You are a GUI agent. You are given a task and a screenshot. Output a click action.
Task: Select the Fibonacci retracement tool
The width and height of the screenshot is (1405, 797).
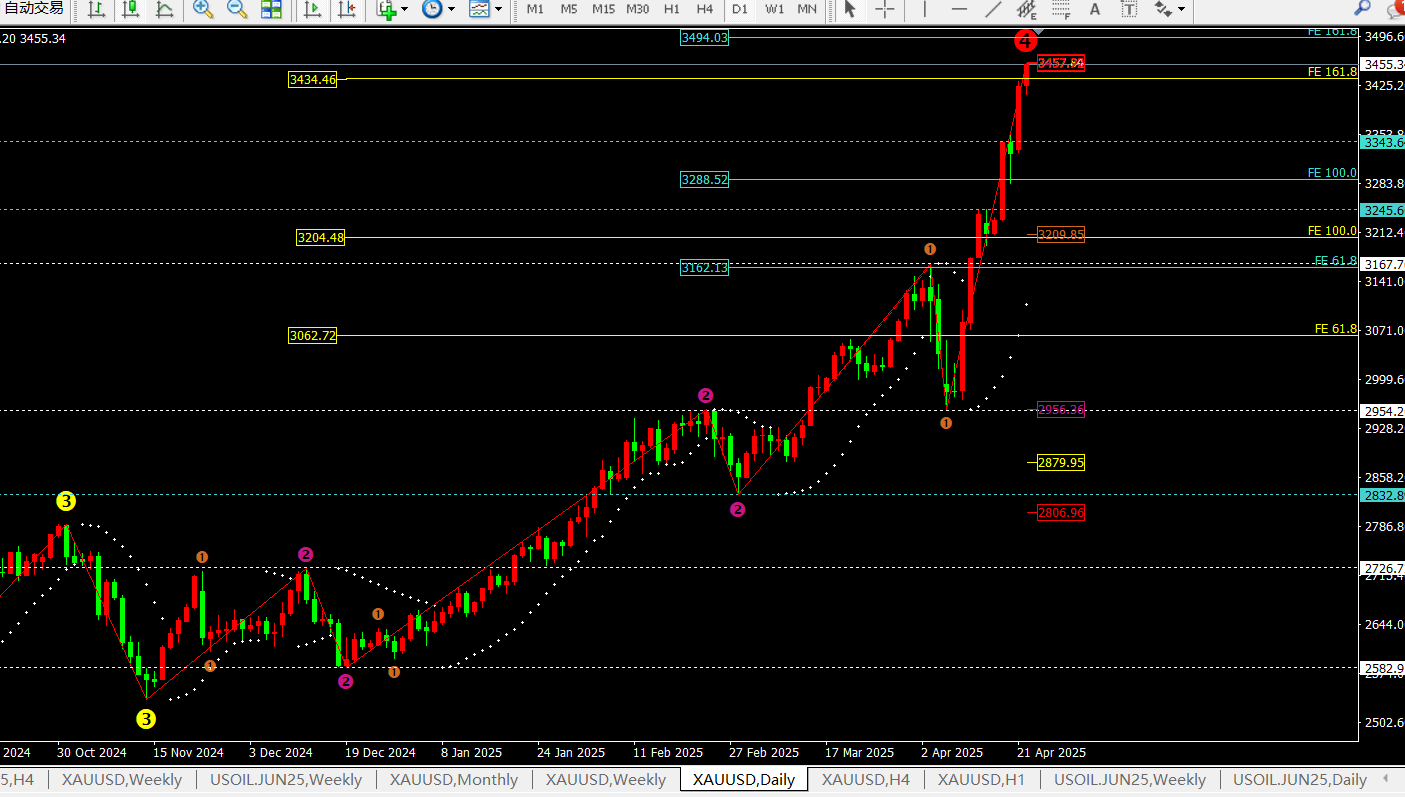click(1060, 9)
